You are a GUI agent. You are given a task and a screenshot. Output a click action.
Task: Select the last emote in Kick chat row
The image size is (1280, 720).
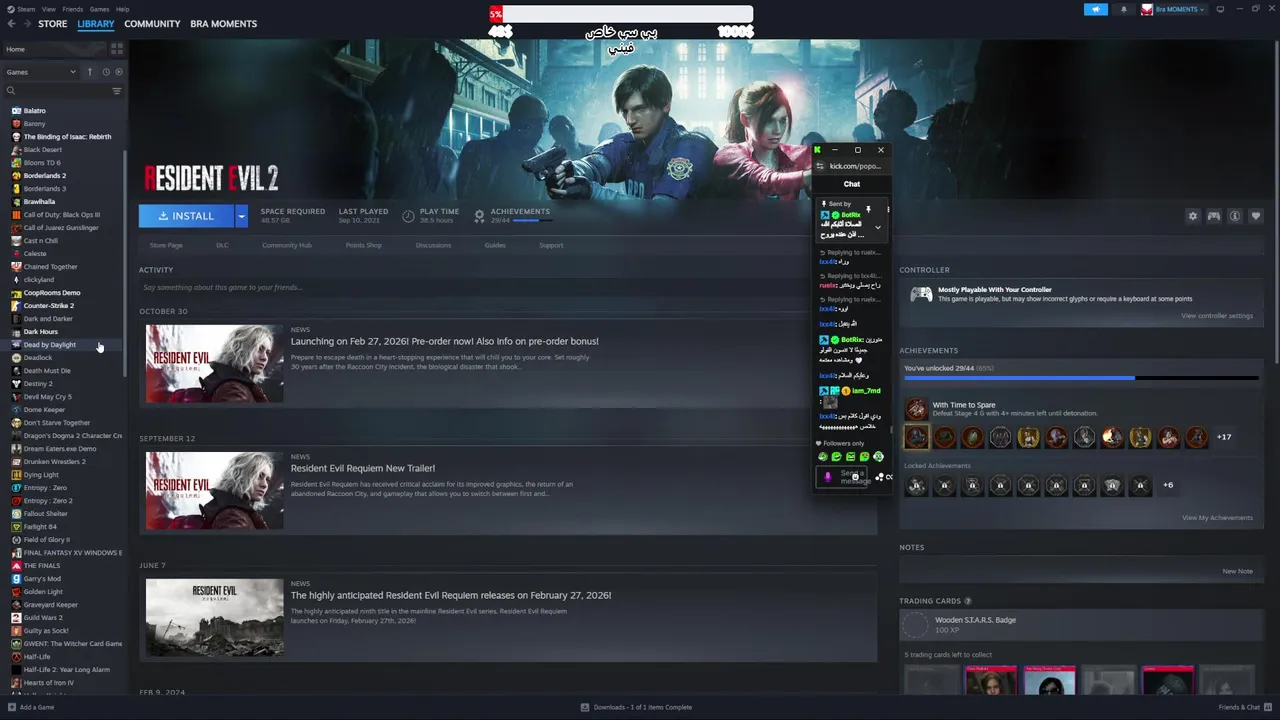tap(878, 457)
